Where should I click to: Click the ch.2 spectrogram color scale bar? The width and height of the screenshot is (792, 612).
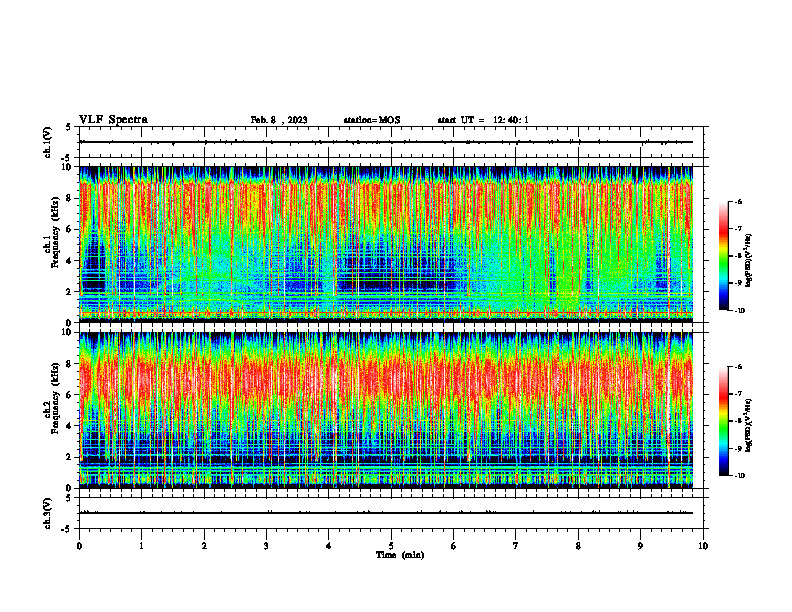pos(724,421)
